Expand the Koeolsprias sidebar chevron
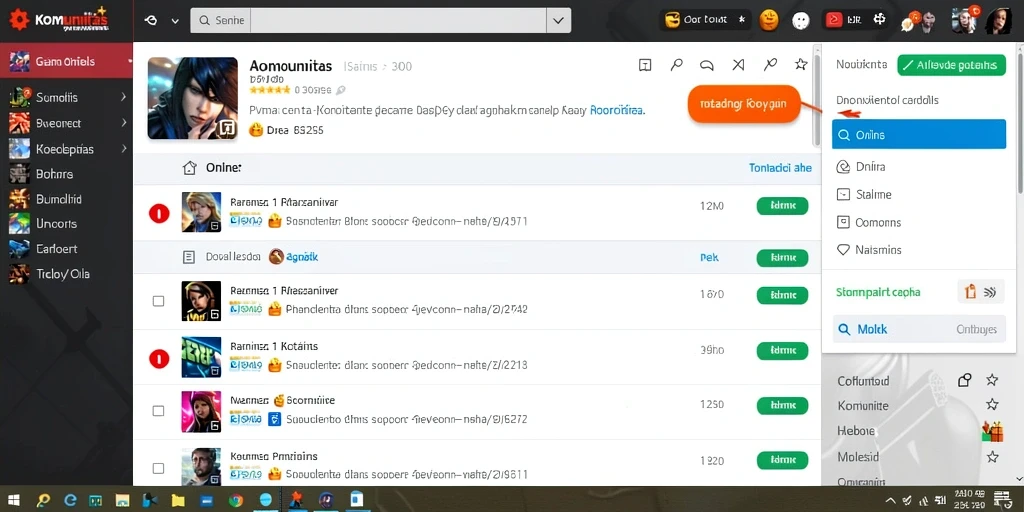The width and height of the screenshot is (1024, 512). 123,149
